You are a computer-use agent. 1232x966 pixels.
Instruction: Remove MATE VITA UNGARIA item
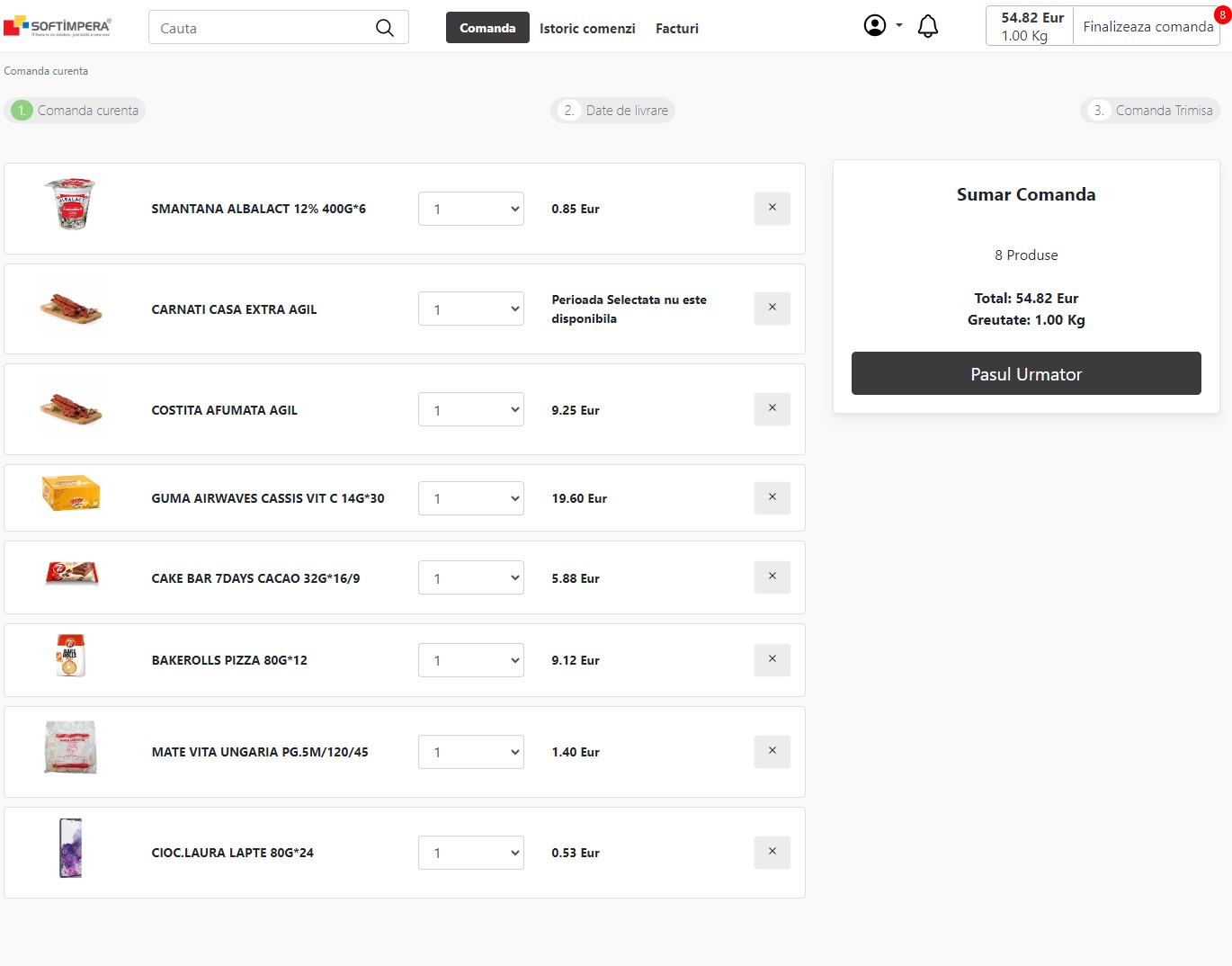[772, 751]
